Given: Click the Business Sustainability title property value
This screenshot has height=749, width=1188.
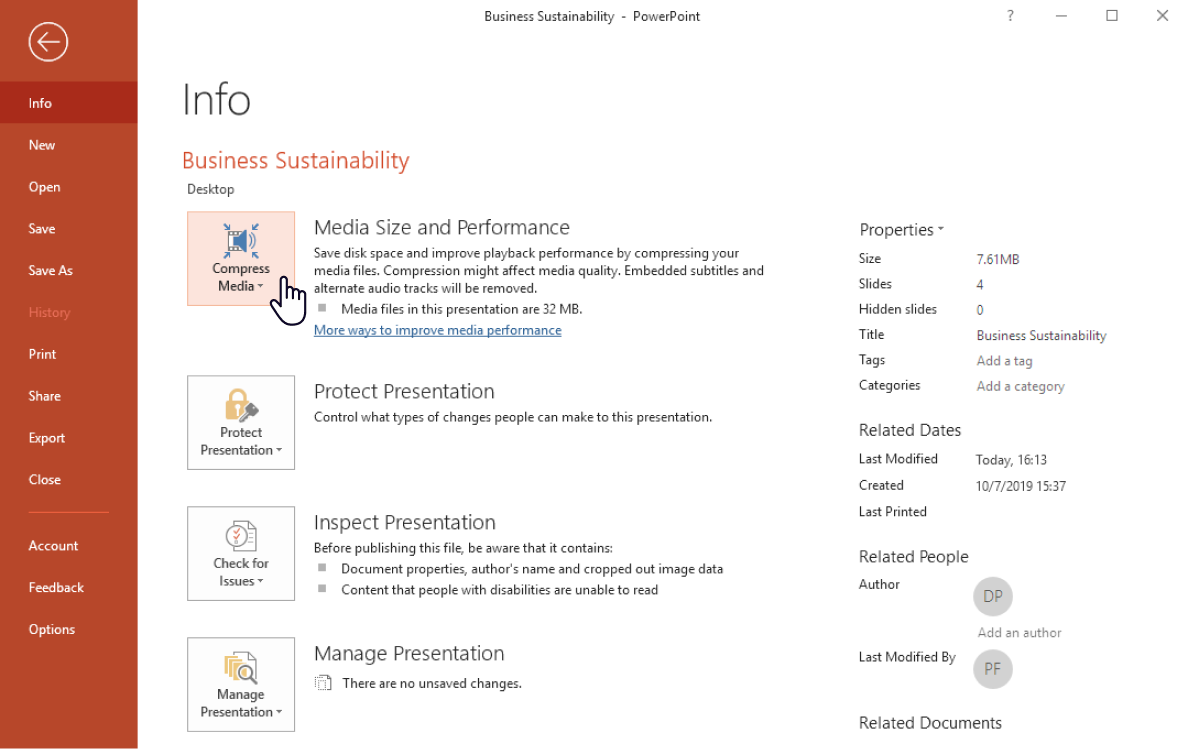Looking at the screenshot, I should click(x=1041, y=335).
